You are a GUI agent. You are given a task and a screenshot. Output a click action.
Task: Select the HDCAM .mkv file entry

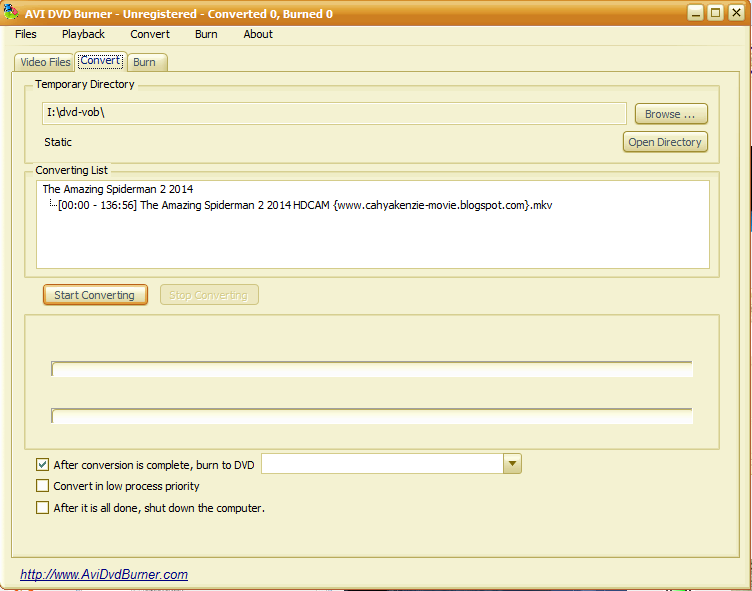tap(305, 205)
